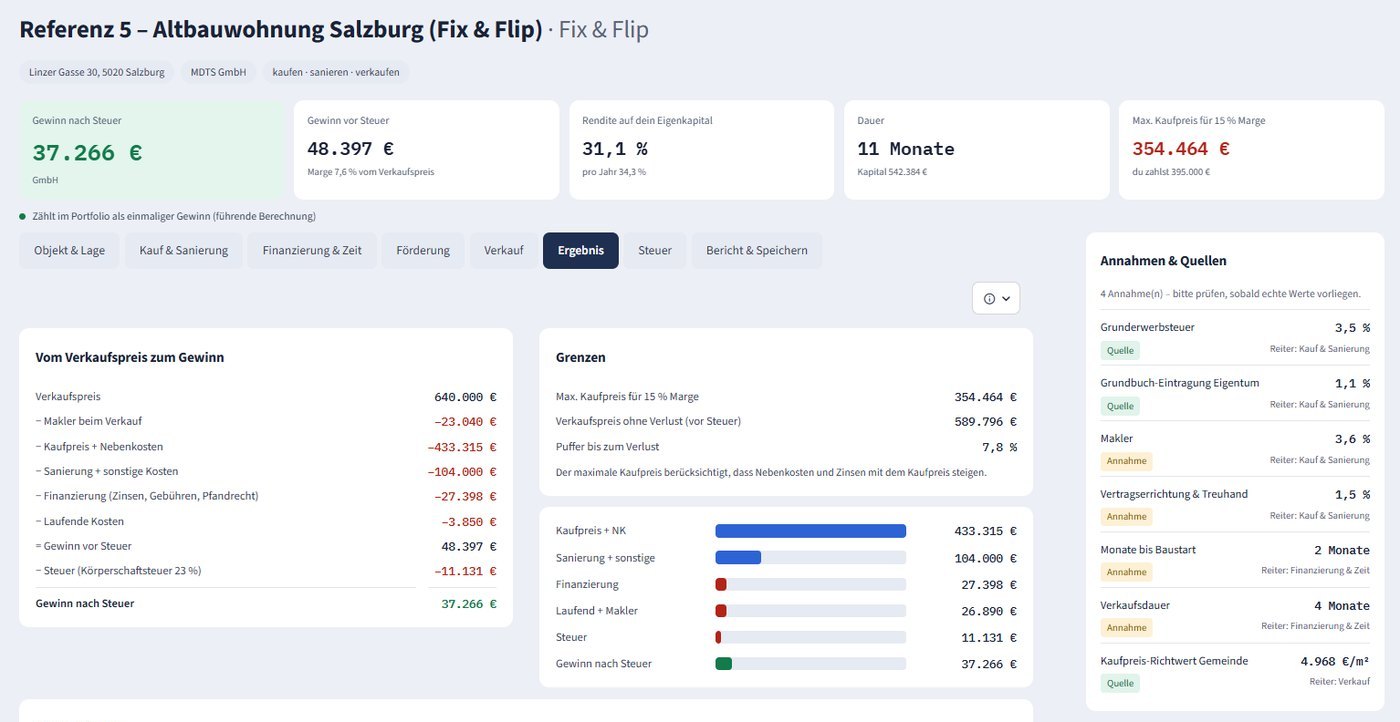This screenshot has width=1400, height=722.
Task: Click the Kaufpreis-Richtwert value 4.968 €/m²
Action: tap(1335, 661)
